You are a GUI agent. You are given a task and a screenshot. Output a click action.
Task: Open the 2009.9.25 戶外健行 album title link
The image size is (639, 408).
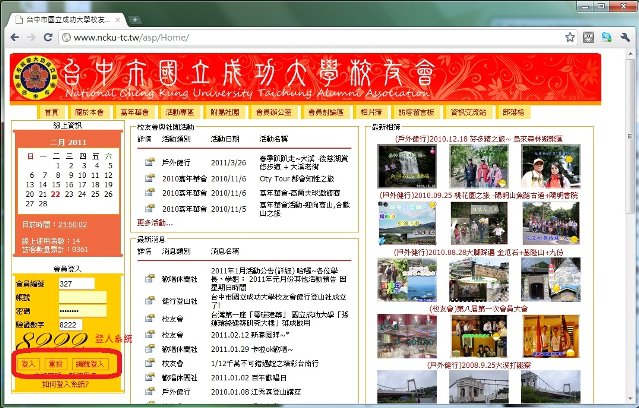(478, 365)
